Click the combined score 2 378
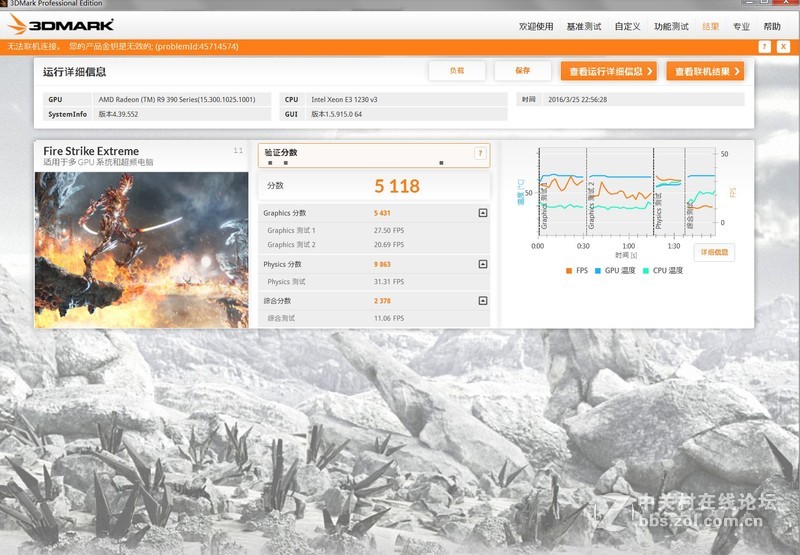Screen dimensions: 800x555 click(x=382, y=301)
